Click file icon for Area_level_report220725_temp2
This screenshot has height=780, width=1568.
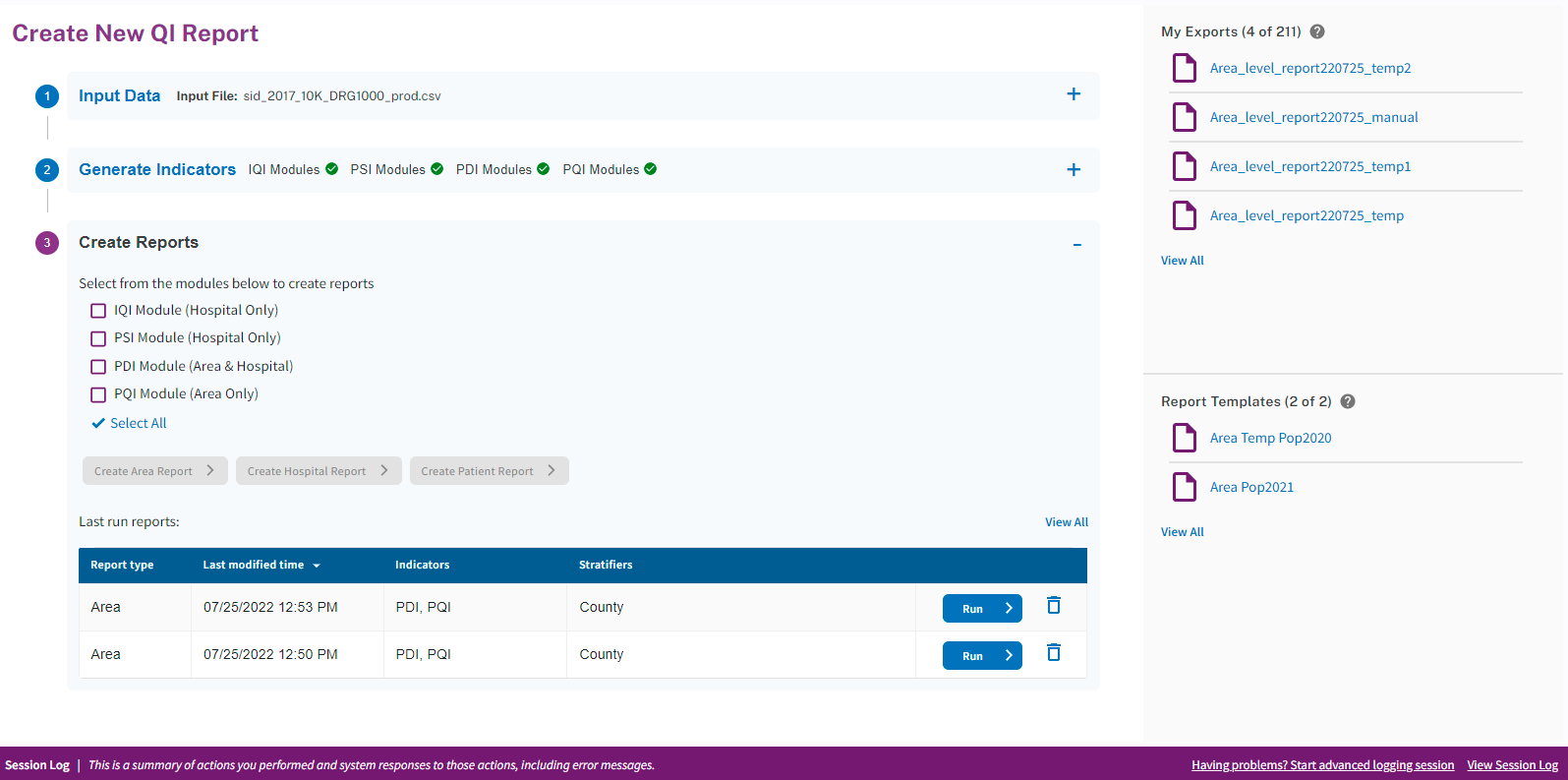coord(1185,68)
